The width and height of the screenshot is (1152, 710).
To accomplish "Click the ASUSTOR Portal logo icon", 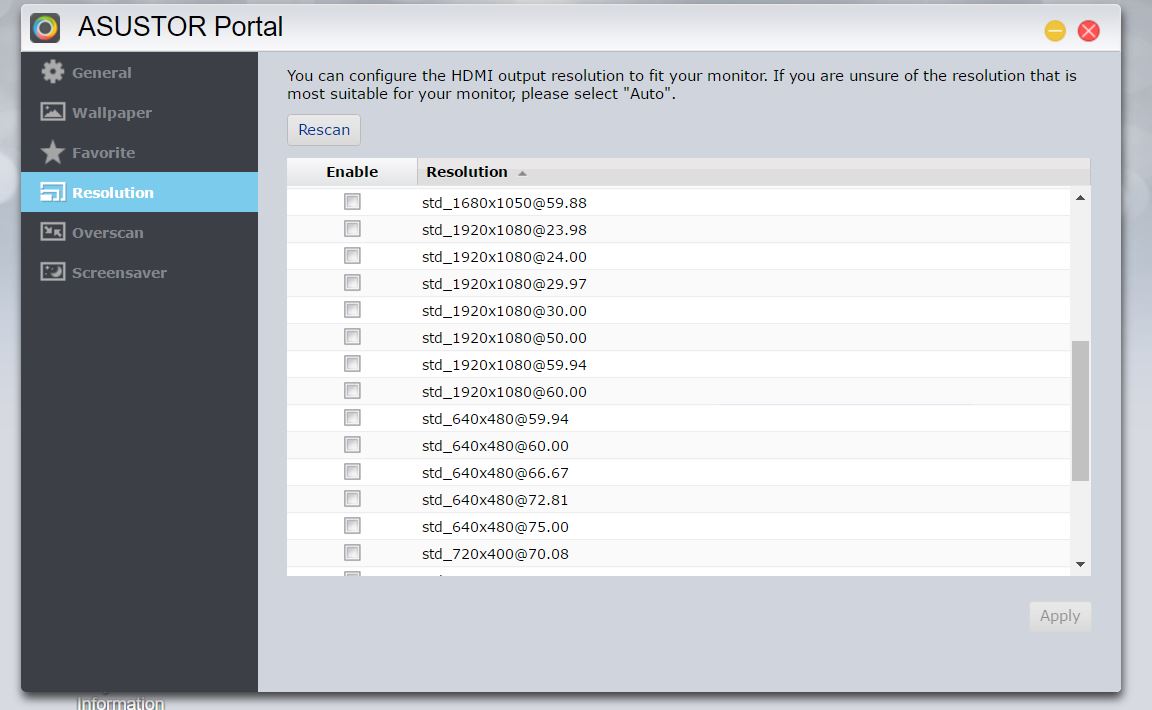I will pos(45,28).
